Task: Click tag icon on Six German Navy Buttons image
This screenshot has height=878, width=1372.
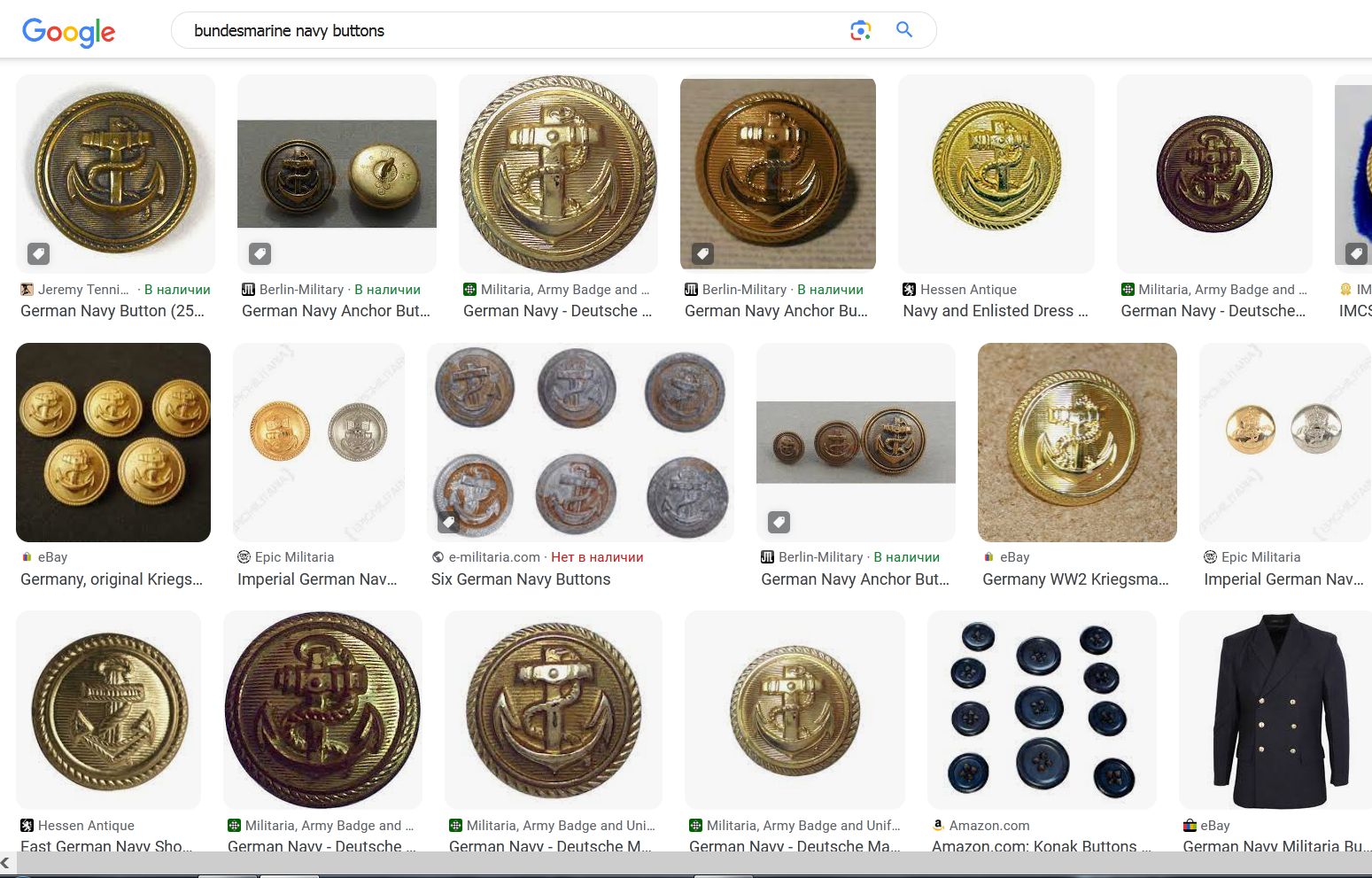Action: (449, 522)
